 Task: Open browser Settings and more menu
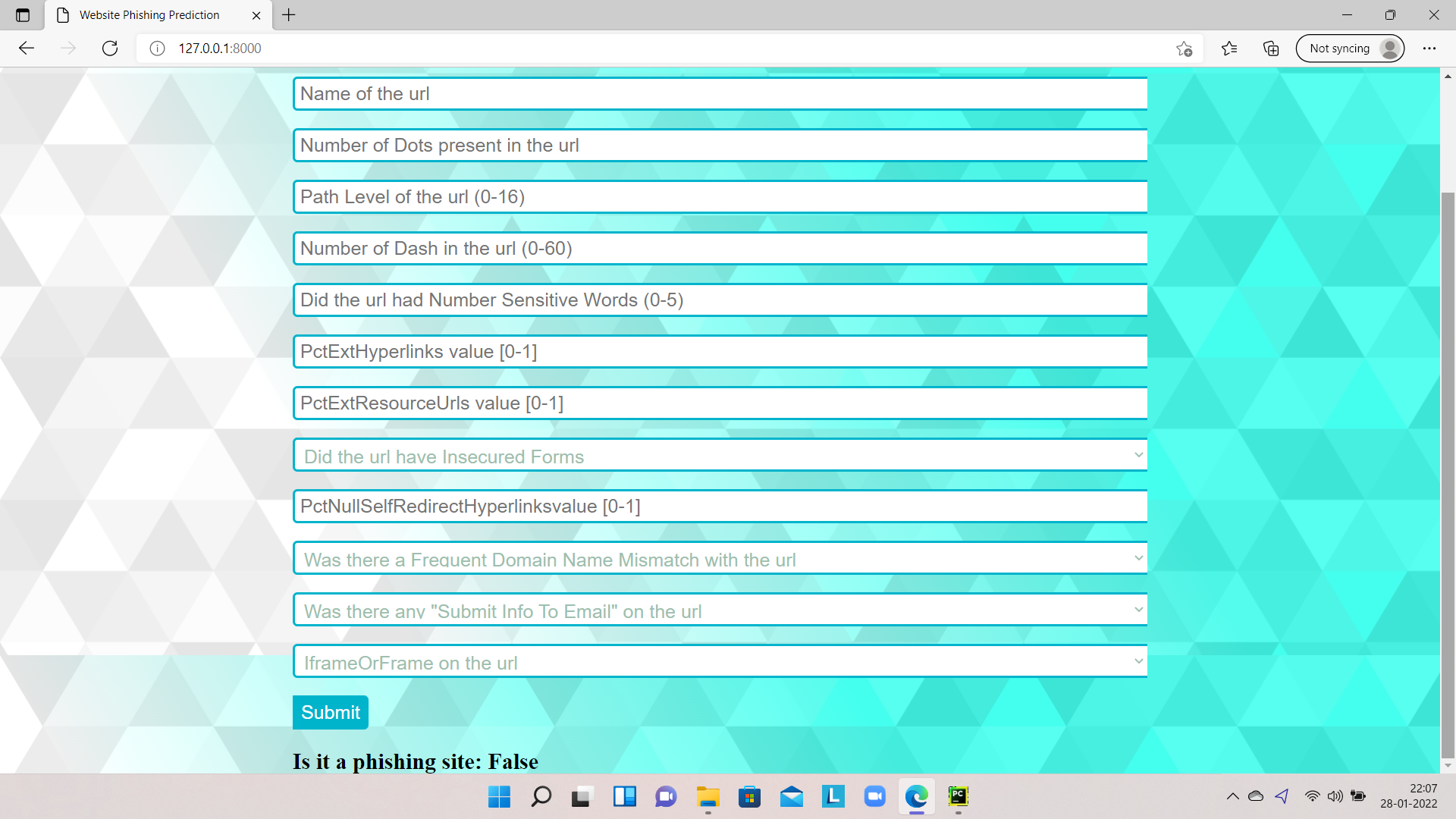1429,49
